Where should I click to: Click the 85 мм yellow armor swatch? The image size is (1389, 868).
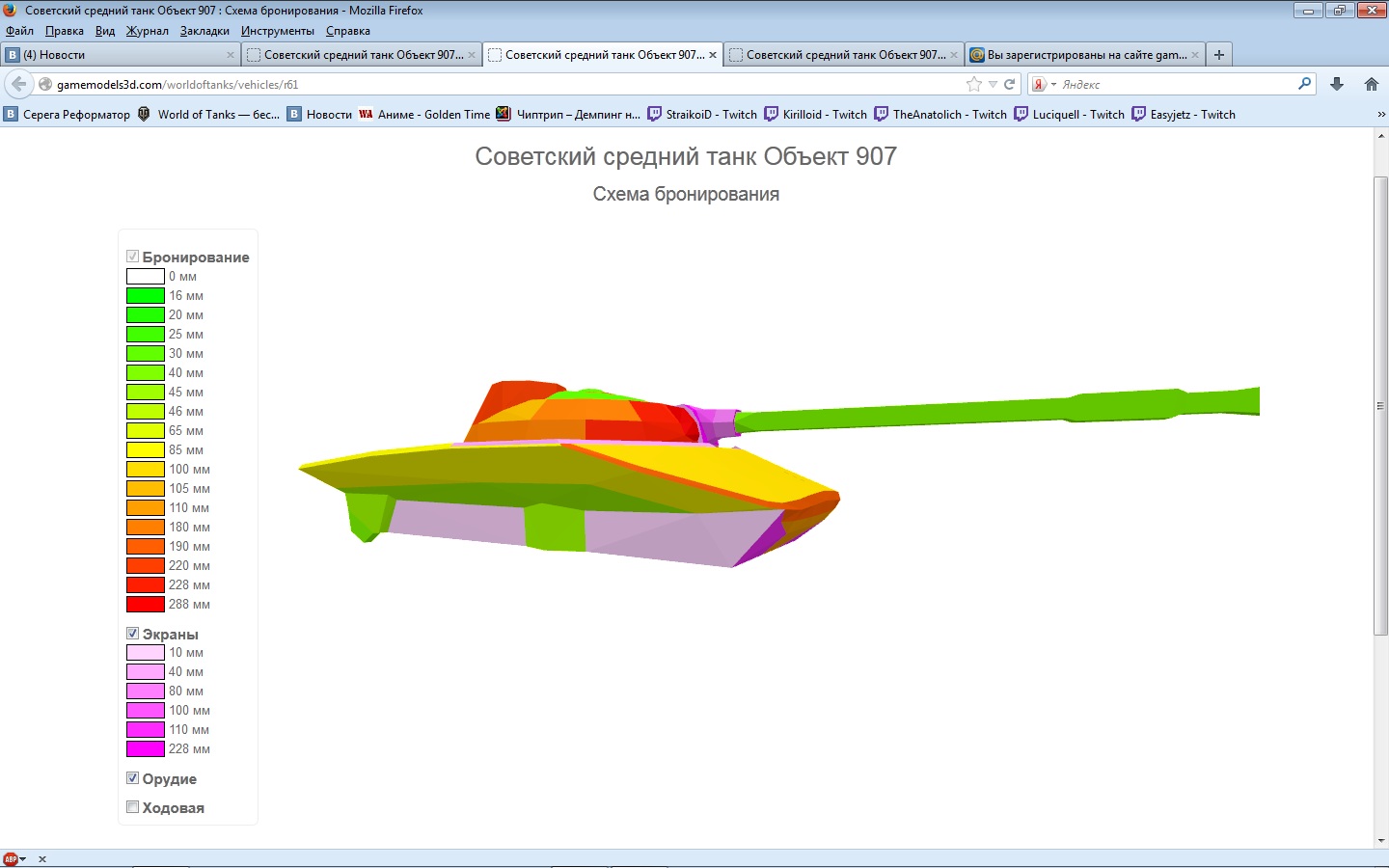coord(146,450)
